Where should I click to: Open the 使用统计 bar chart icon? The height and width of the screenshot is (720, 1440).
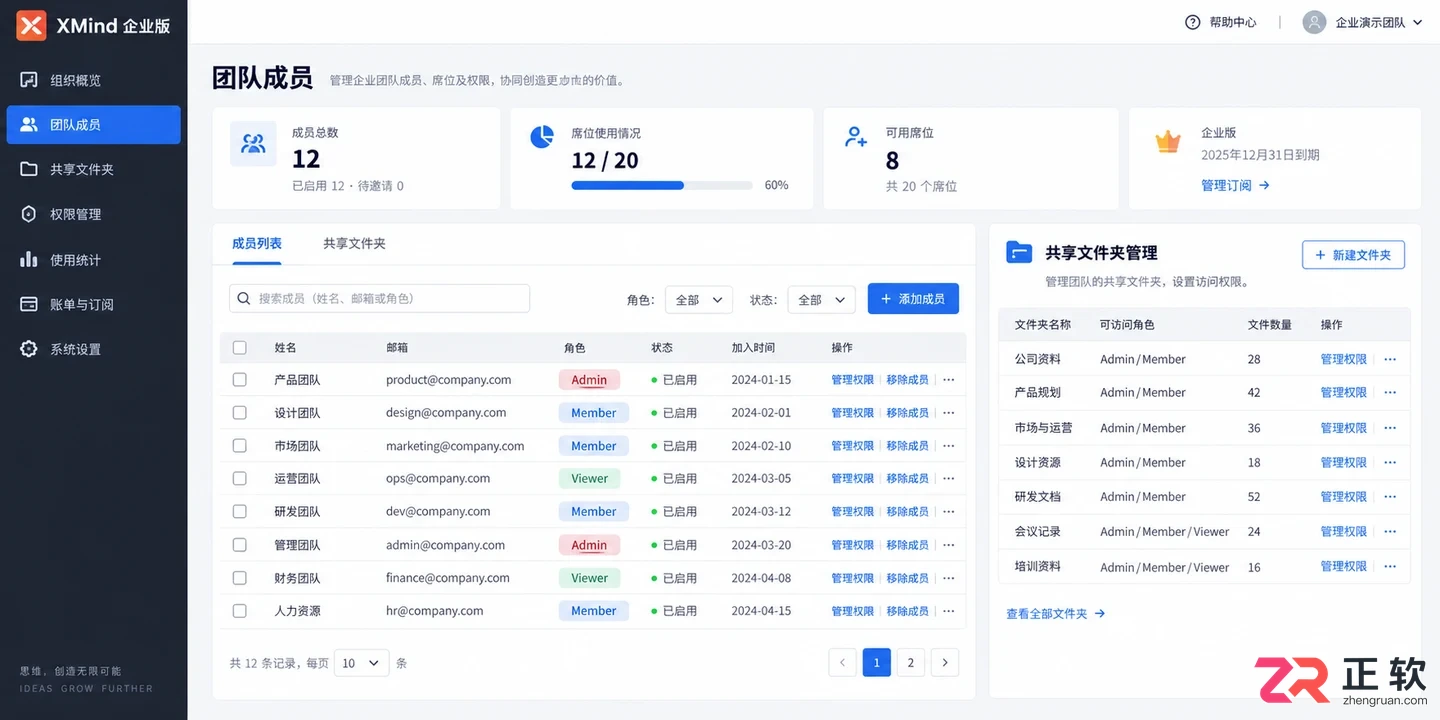(x=29, y=260)
